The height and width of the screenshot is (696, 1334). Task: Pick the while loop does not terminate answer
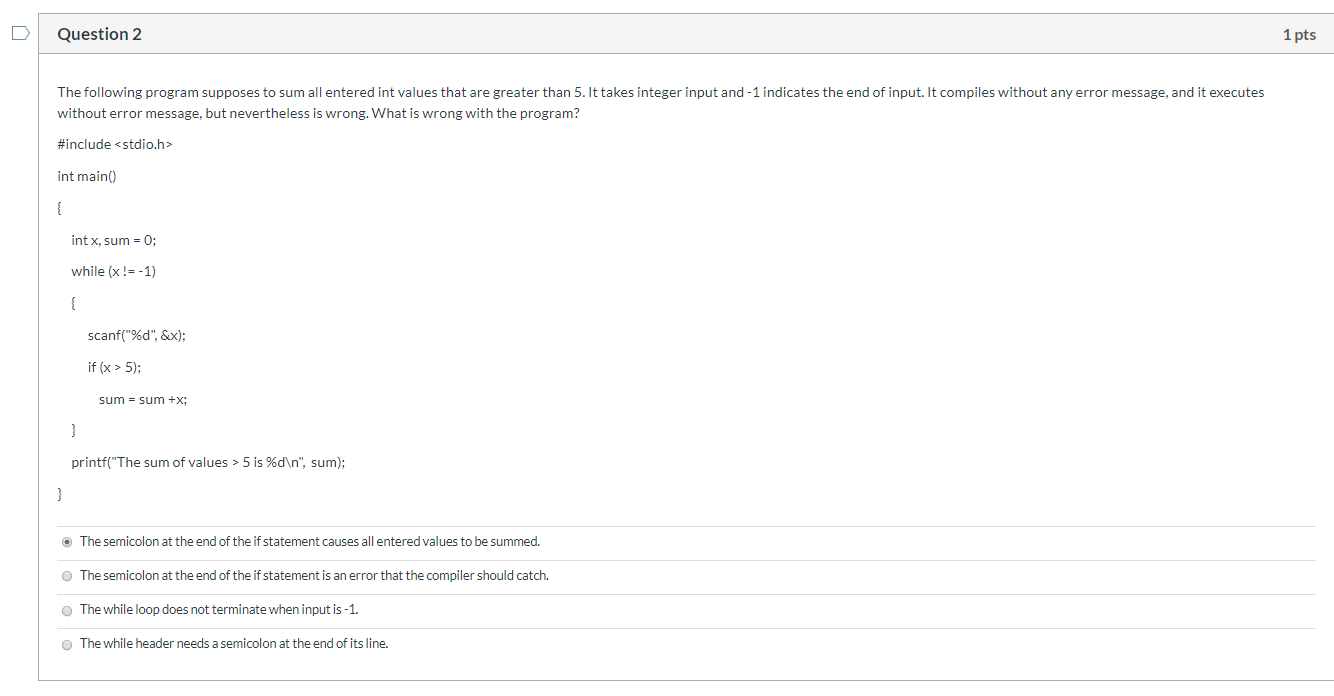coord(66,610)
